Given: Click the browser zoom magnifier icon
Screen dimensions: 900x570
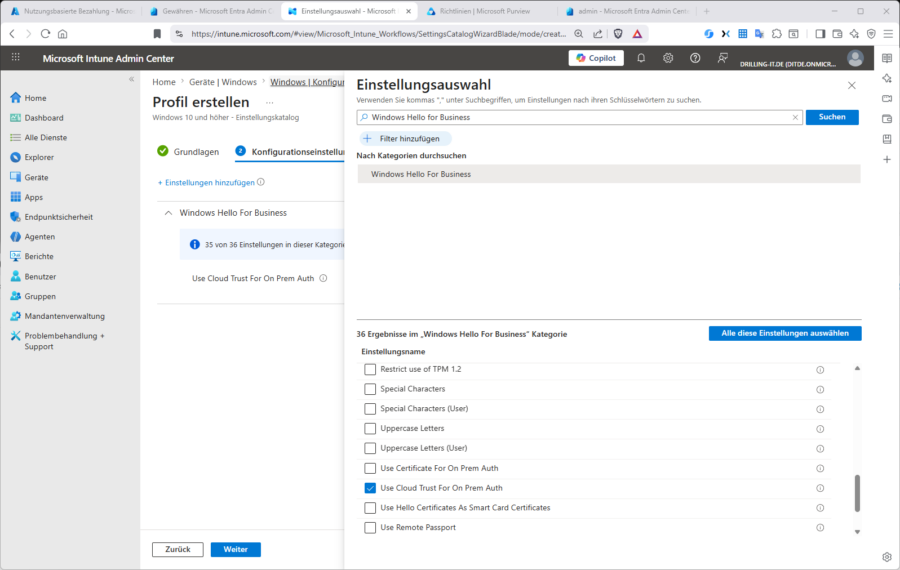Looking at the screenshot, I should tap(579, 34).
